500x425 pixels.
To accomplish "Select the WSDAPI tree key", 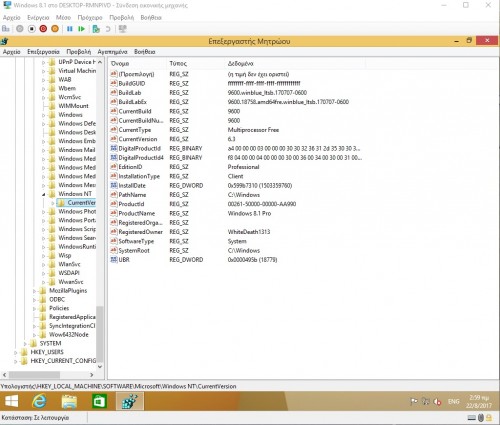I will [x=69, y=273].
